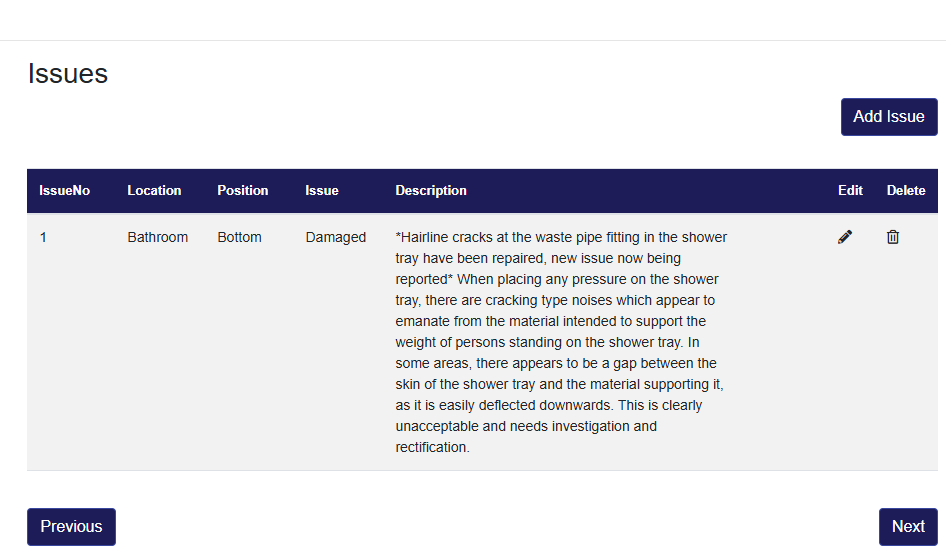Image resolution: width=946 pixels, height=551 pixels.
Task: Click the words "Hairline cracks" in the description
Action: [447, 238]
